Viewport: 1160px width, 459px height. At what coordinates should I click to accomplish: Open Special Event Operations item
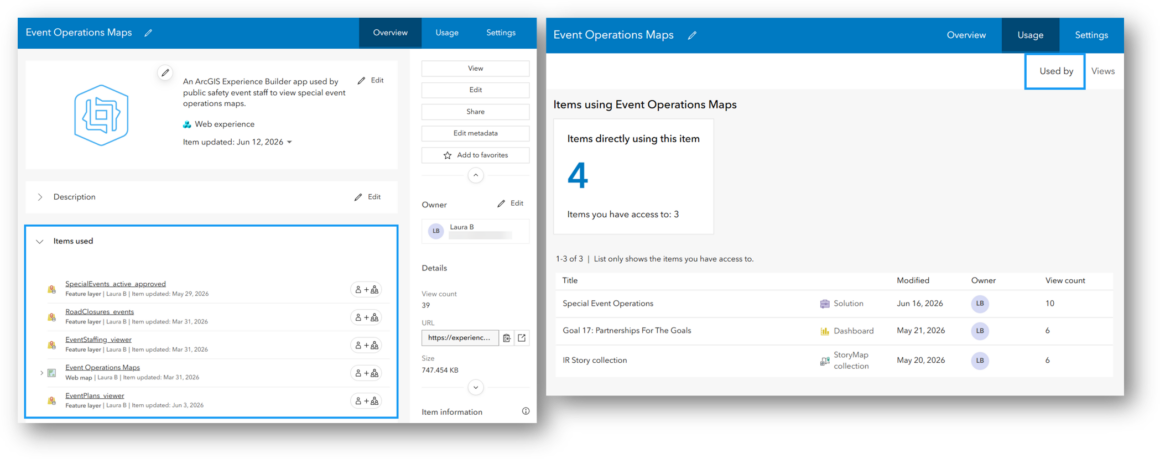point(608,304)
